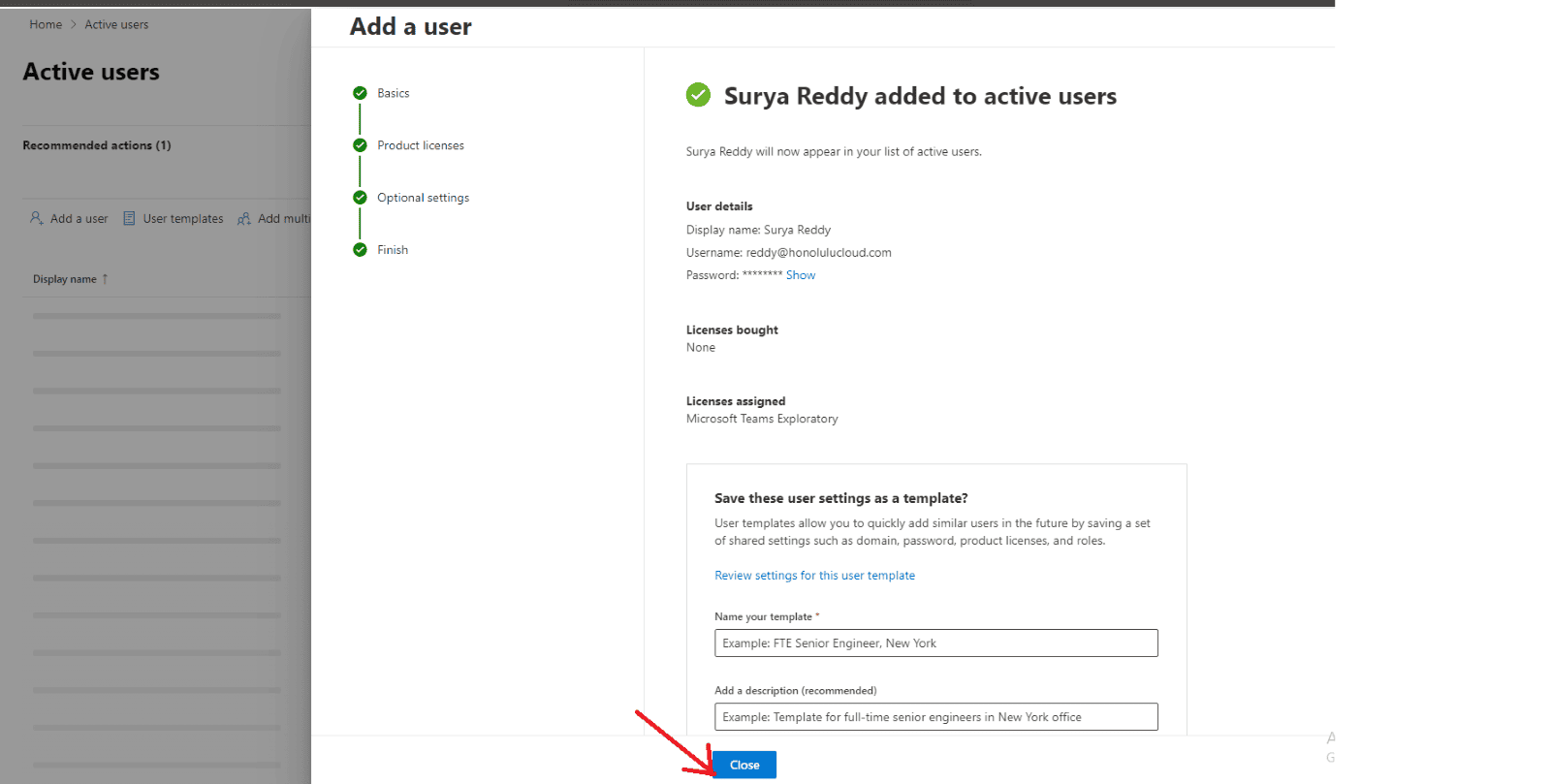1551x784 pixels.
Task: Show the hidden password
Action: (800, 275)
